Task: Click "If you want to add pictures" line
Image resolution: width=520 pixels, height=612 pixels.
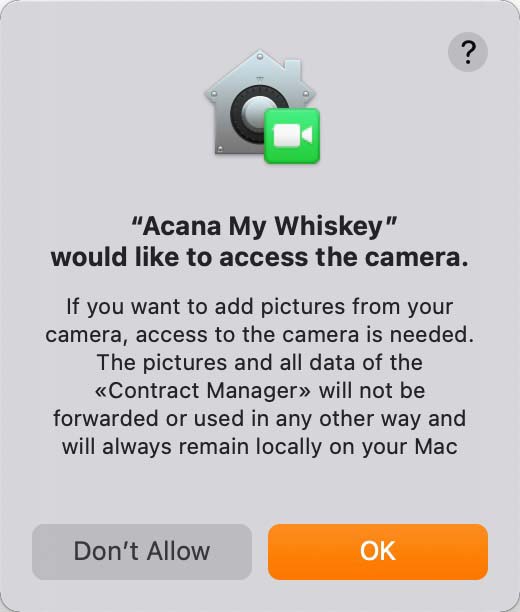Action: (259, 306)
